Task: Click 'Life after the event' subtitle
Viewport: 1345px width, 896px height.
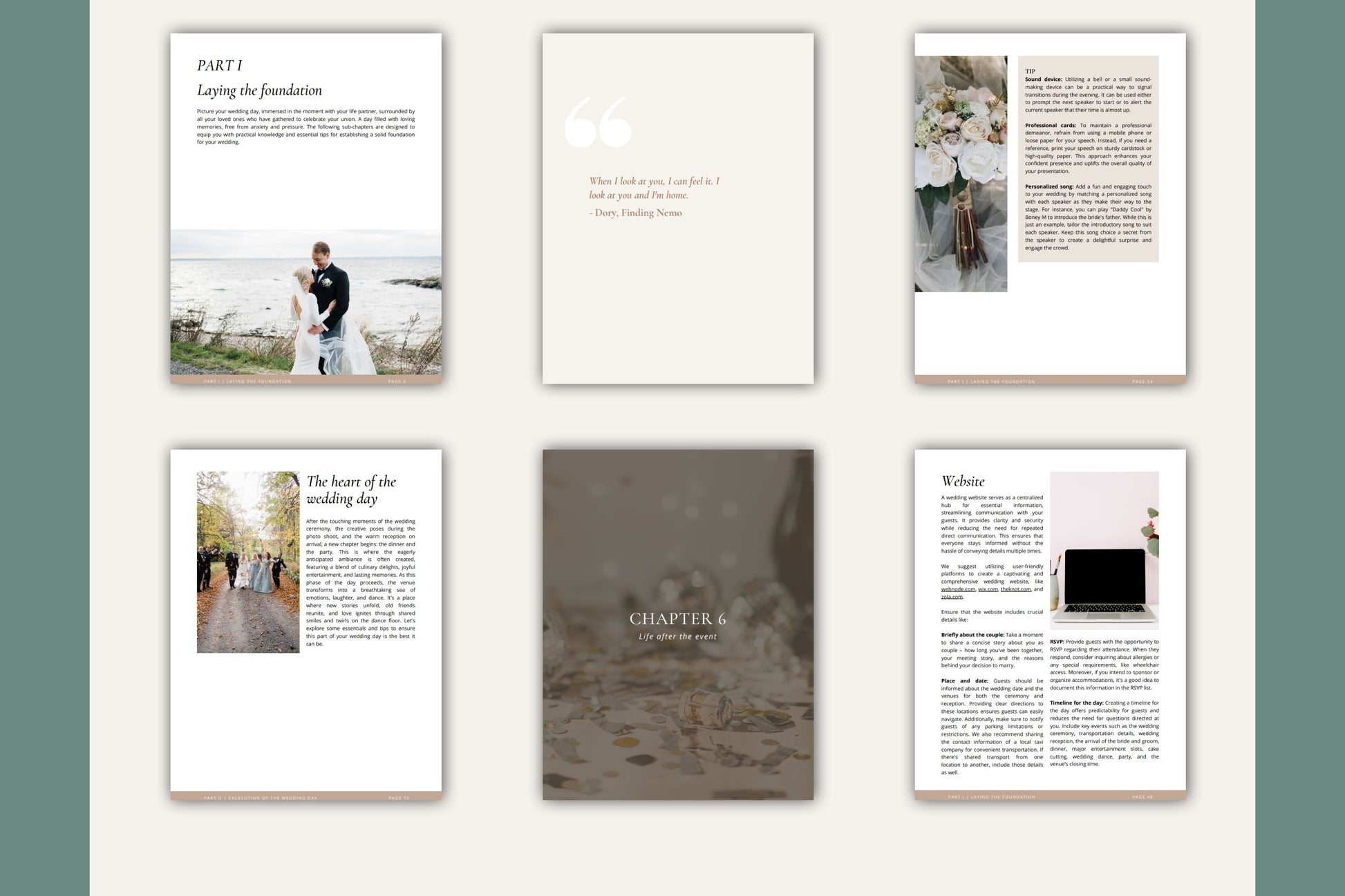Action: tap(677, 637)
